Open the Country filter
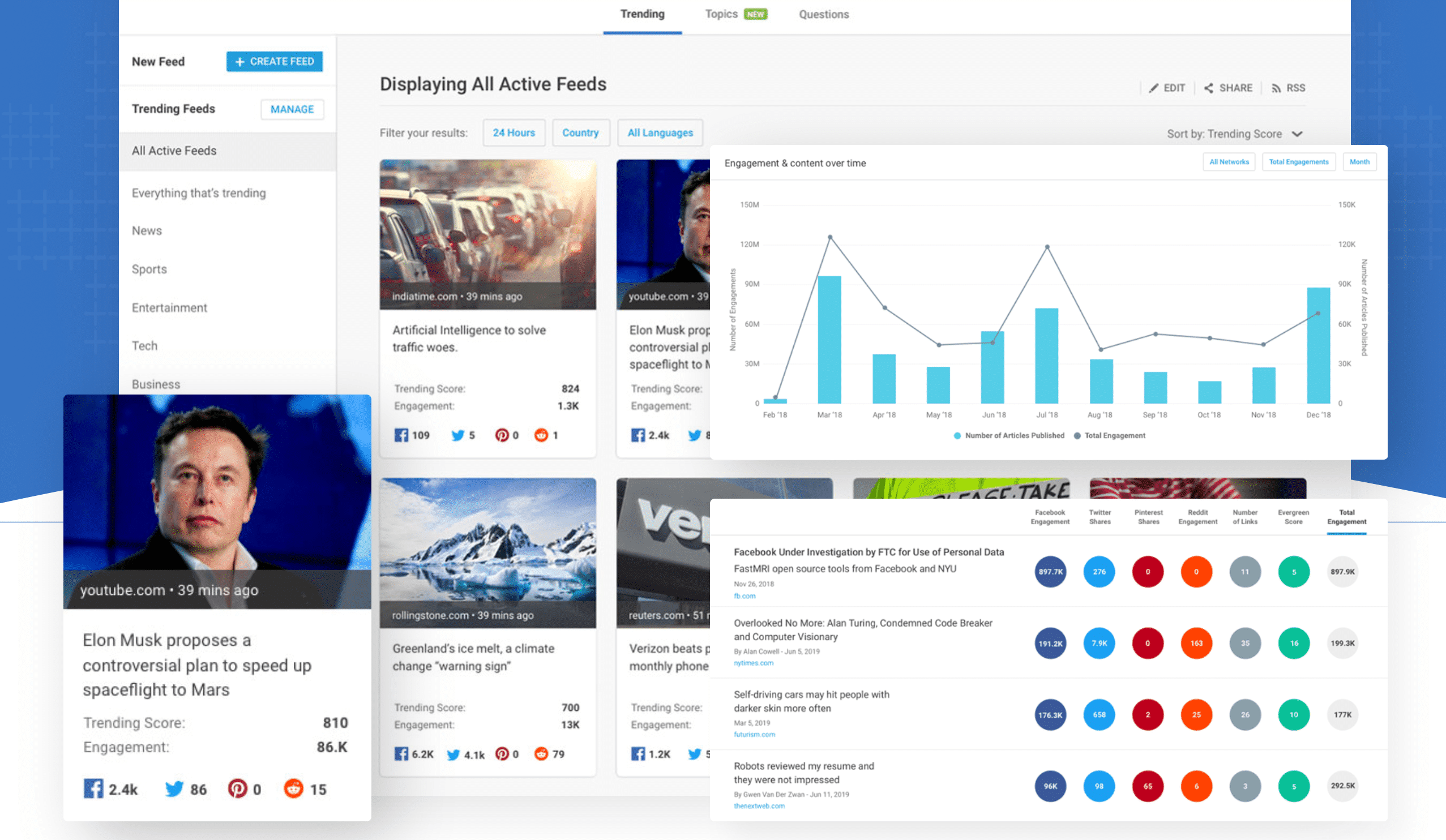The width and height of the screenshot is (1446, 840). tap(580, 132)
